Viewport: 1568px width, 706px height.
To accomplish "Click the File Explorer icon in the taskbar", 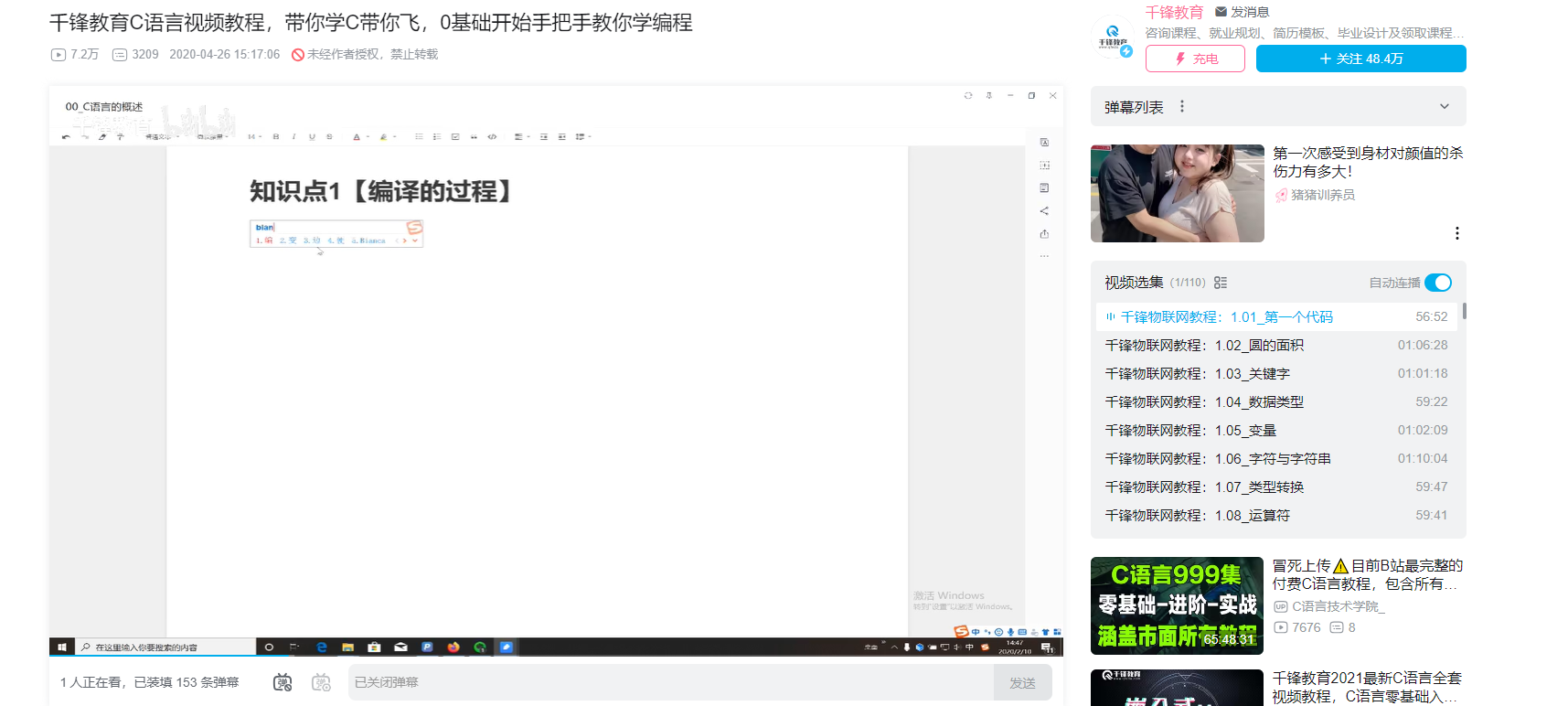I will [348, 647].
